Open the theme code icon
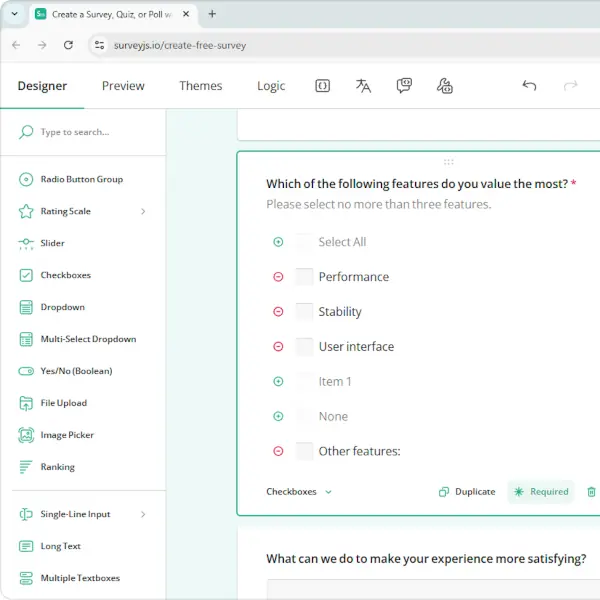 point(445,86)
